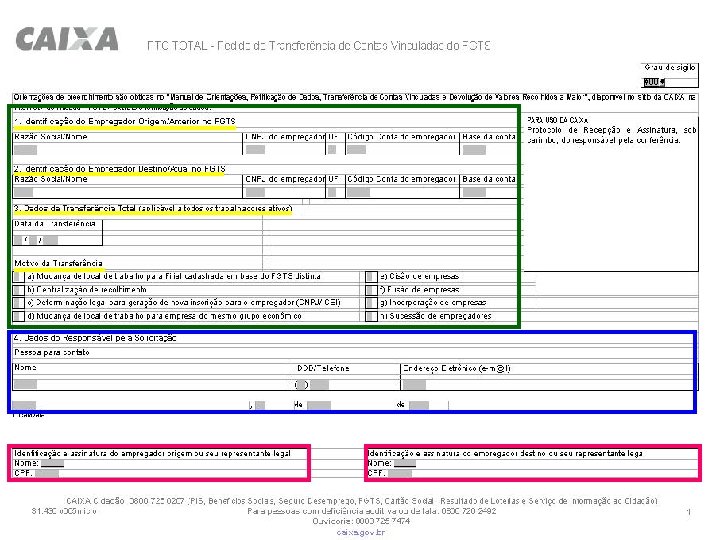Click the 'CAIXA Cidadão' footer line
Viewport: 720px width, 540px height.
click(x=362, y=501)
